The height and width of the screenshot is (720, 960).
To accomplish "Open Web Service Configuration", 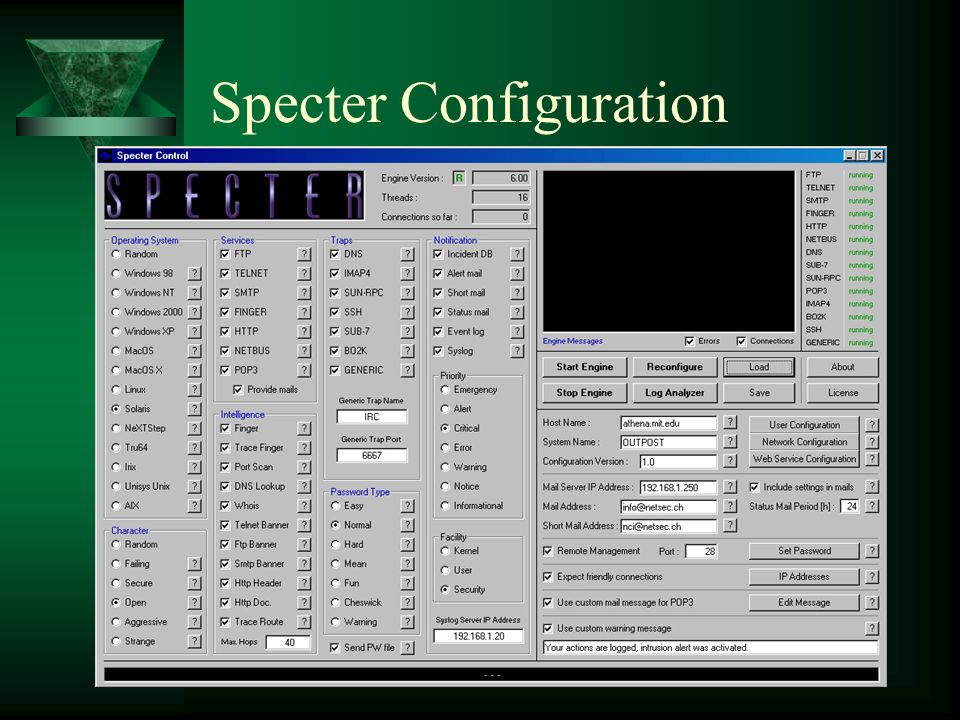I will coord(804,459).
